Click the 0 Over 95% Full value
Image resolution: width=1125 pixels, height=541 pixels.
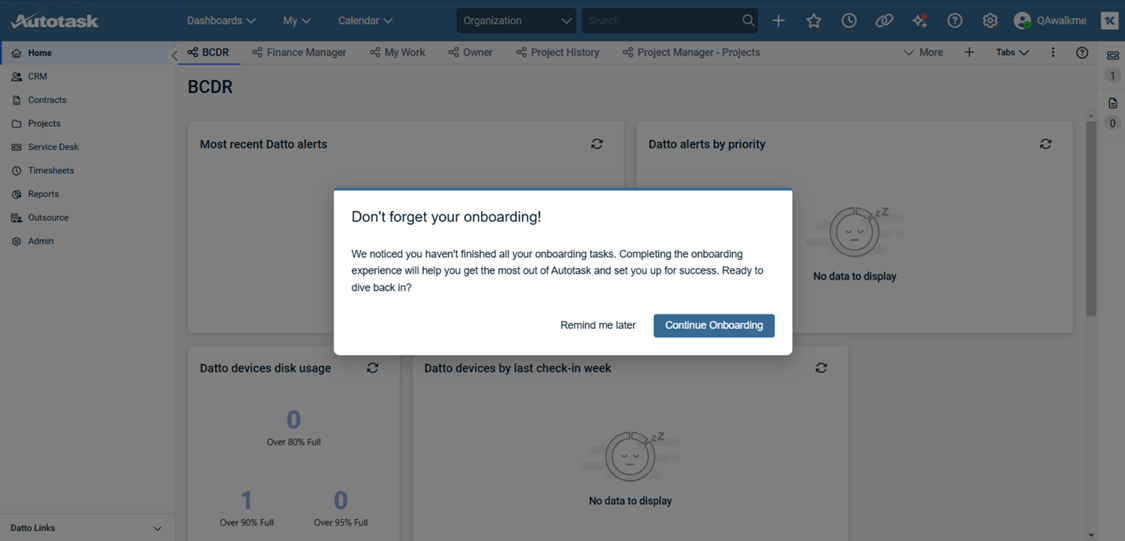(341, 500)
